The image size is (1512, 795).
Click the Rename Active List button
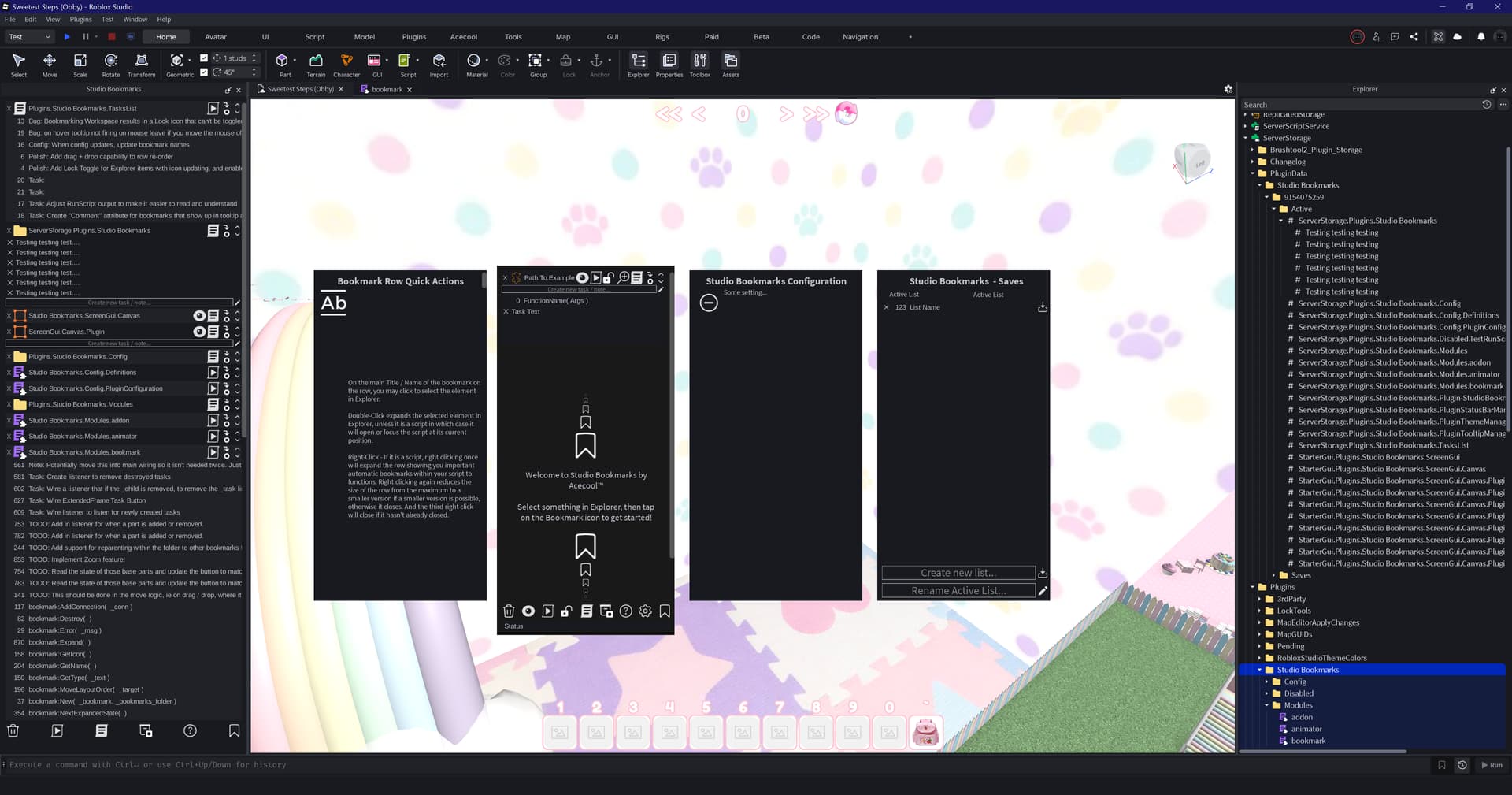[x=958, y=590]
